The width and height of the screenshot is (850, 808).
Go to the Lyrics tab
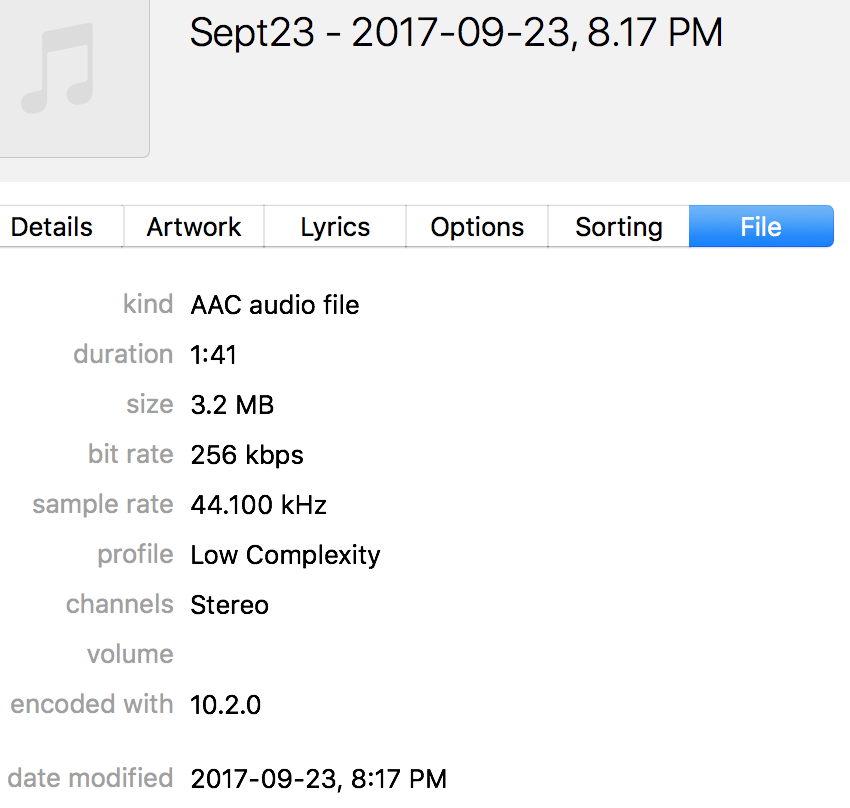coord(335,227)
